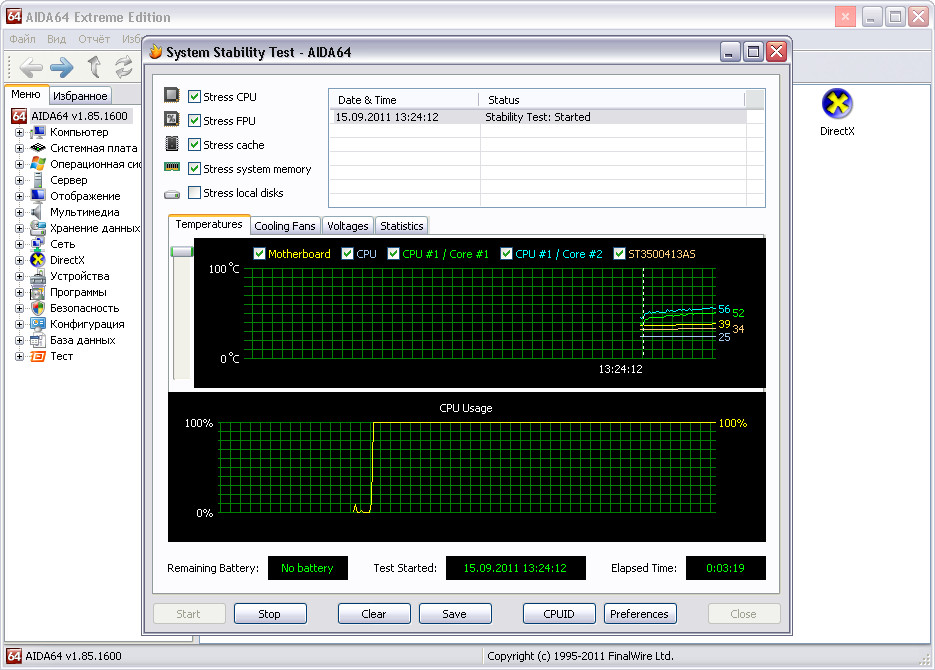Click the Операционная система Windows flag icon
The height and width of the screenshot is (670, 935).
pos(38,163)
